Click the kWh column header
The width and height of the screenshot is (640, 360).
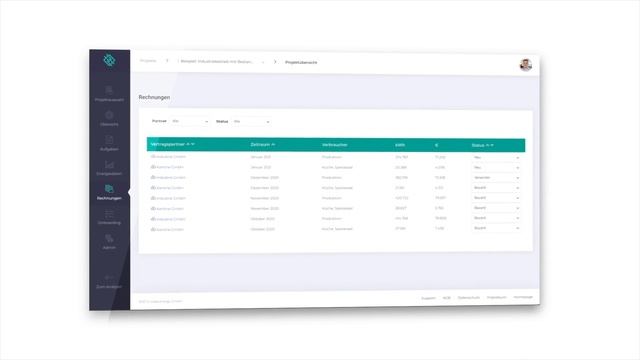tap(400, 145)
